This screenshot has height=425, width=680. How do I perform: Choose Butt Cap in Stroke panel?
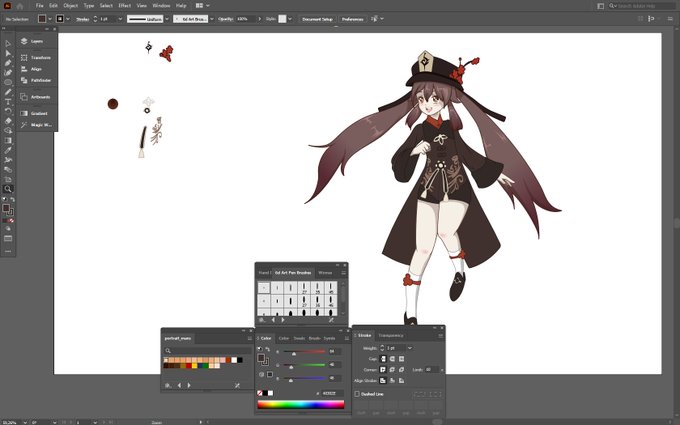383,359
